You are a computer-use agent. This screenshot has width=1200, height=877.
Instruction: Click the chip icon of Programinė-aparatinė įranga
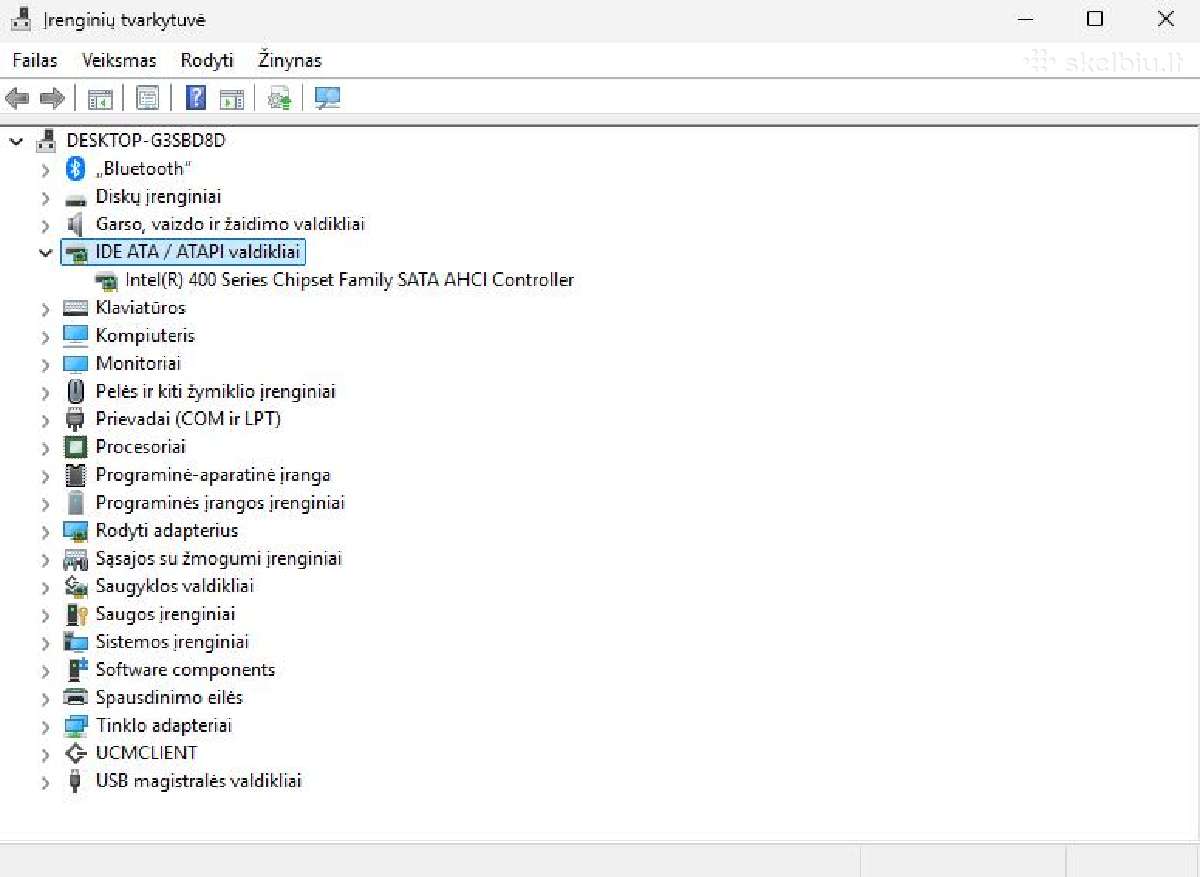point(75,475)
